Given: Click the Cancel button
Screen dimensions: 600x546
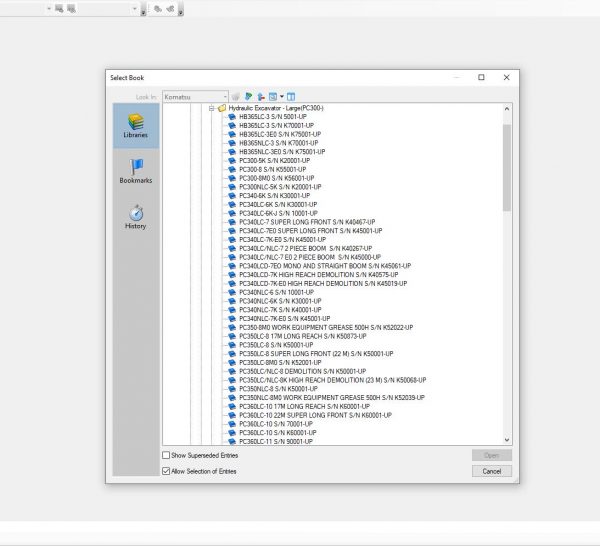Looking at the screenshot, I should (x=492, y=471).
